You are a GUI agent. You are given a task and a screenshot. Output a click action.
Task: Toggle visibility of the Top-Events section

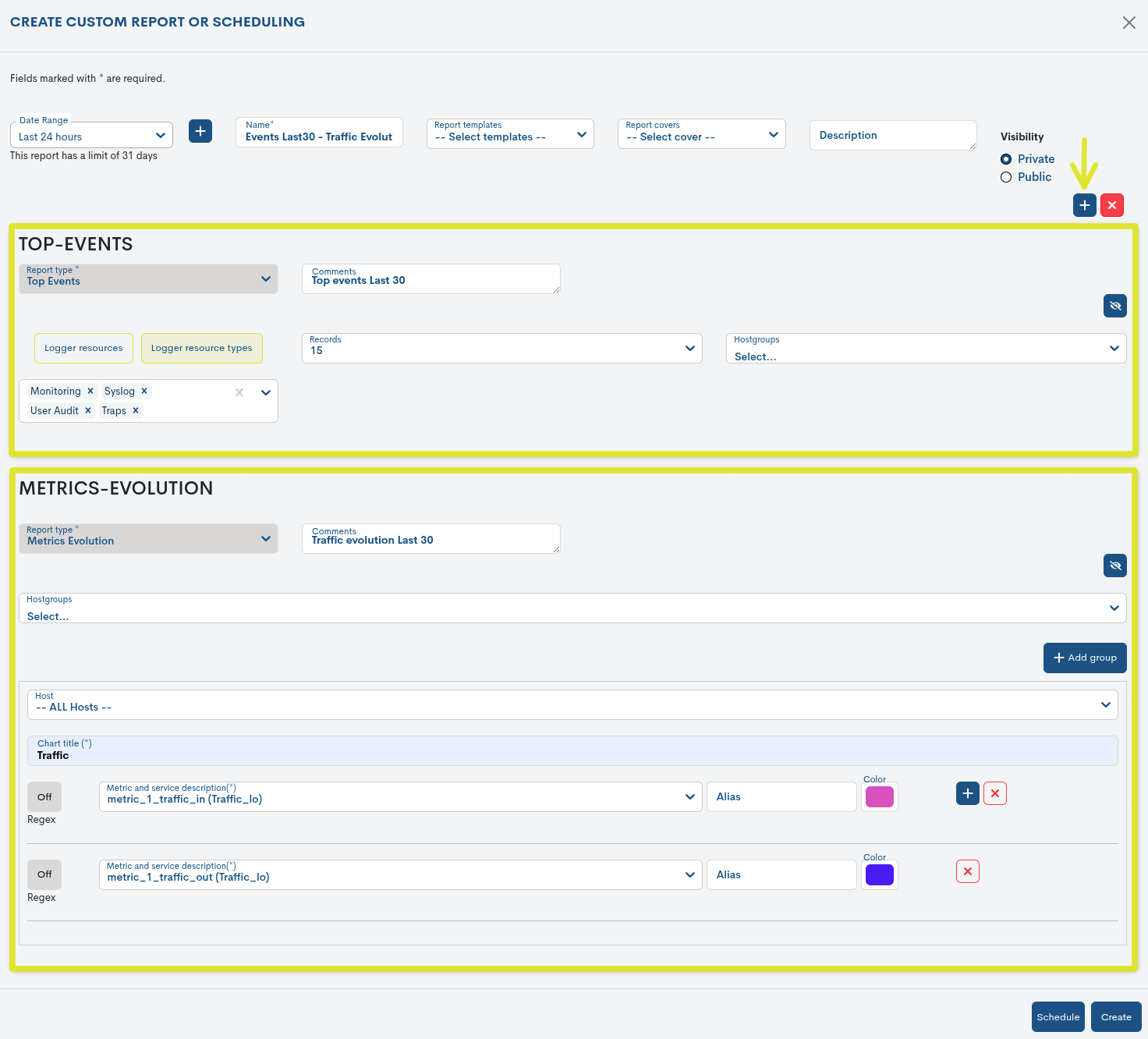click(1115, 306)
